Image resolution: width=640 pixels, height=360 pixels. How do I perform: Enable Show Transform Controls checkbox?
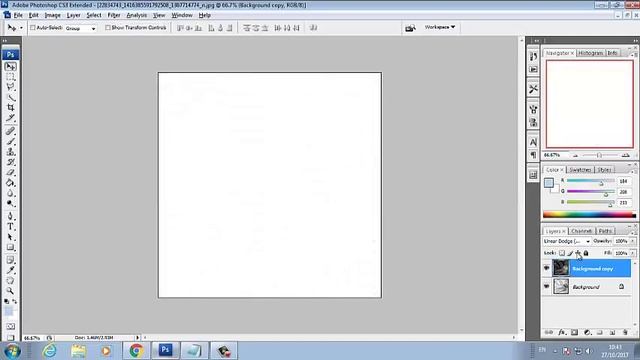[108, 28]
